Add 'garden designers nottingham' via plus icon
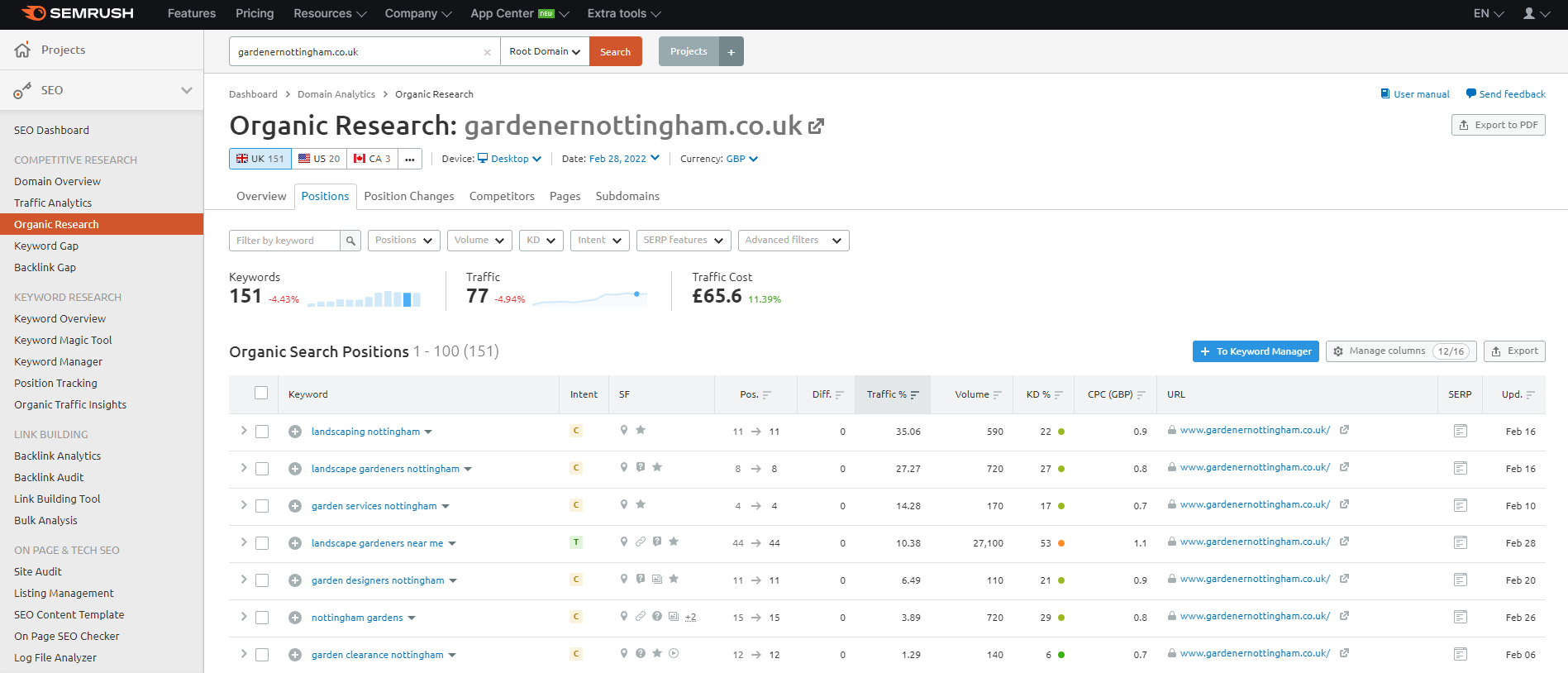 coord(295,580)
